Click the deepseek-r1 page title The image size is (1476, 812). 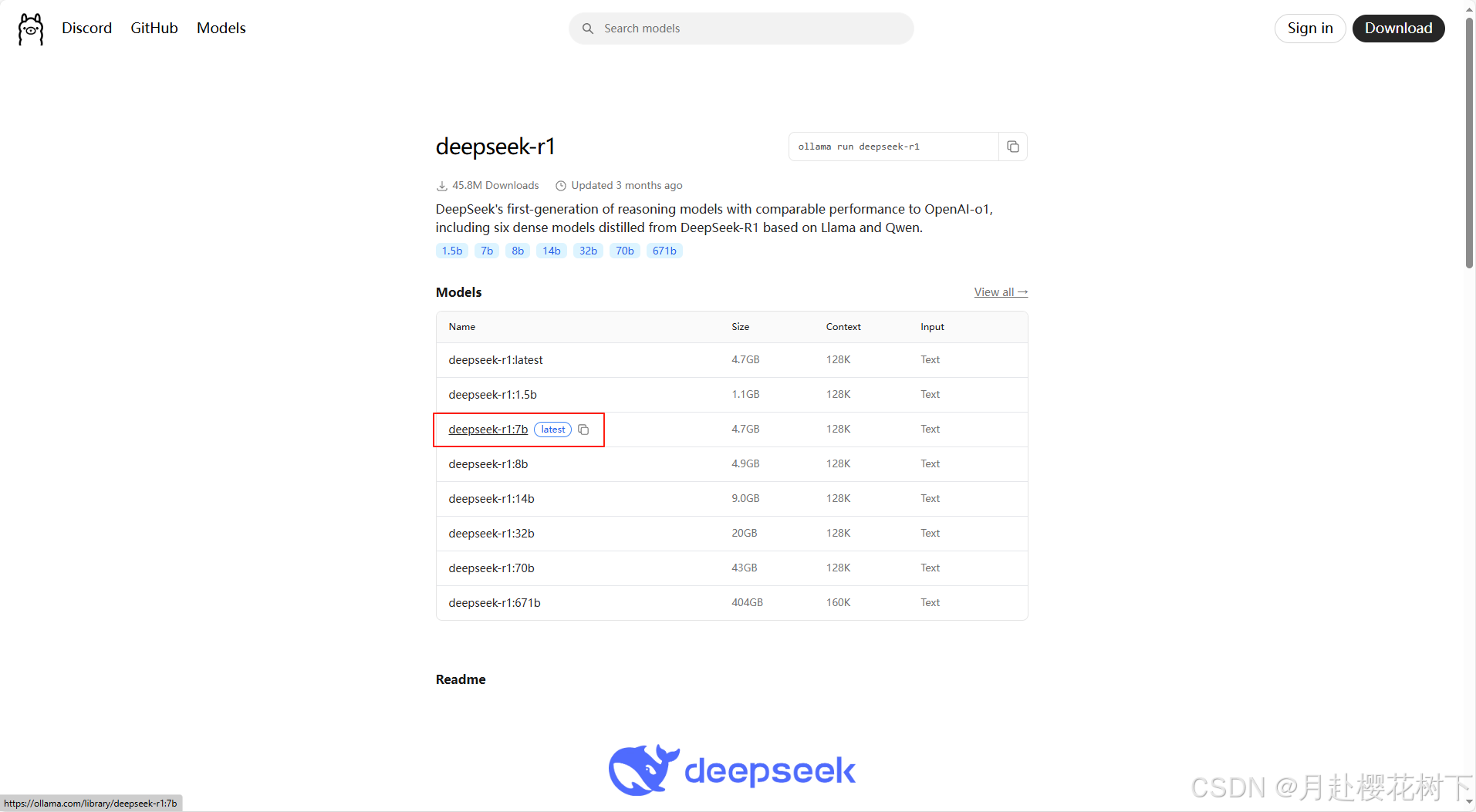click(x=495, y=147)
